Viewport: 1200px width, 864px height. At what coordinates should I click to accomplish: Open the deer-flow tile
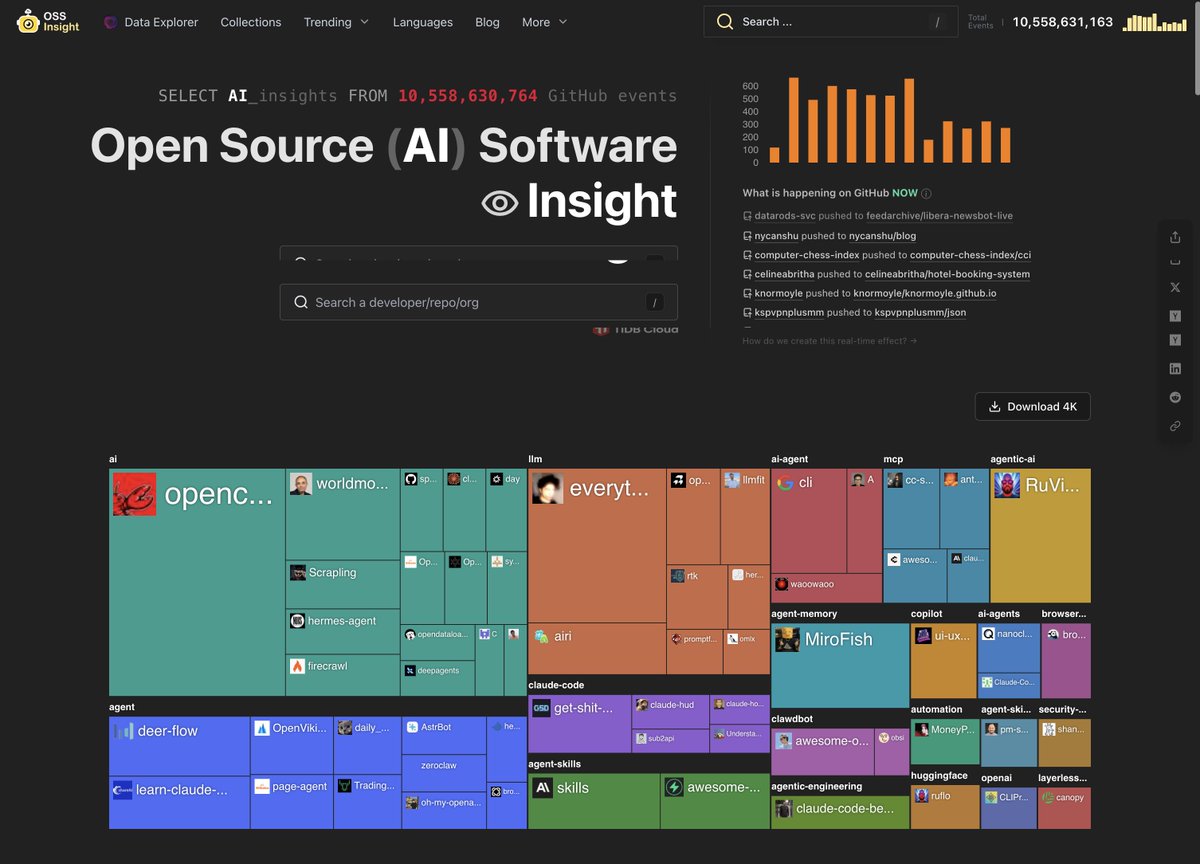(179, 746)
